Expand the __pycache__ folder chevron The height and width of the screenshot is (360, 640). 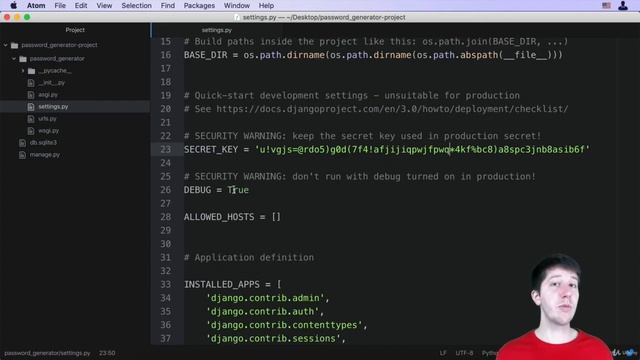(x=23, y=71)
